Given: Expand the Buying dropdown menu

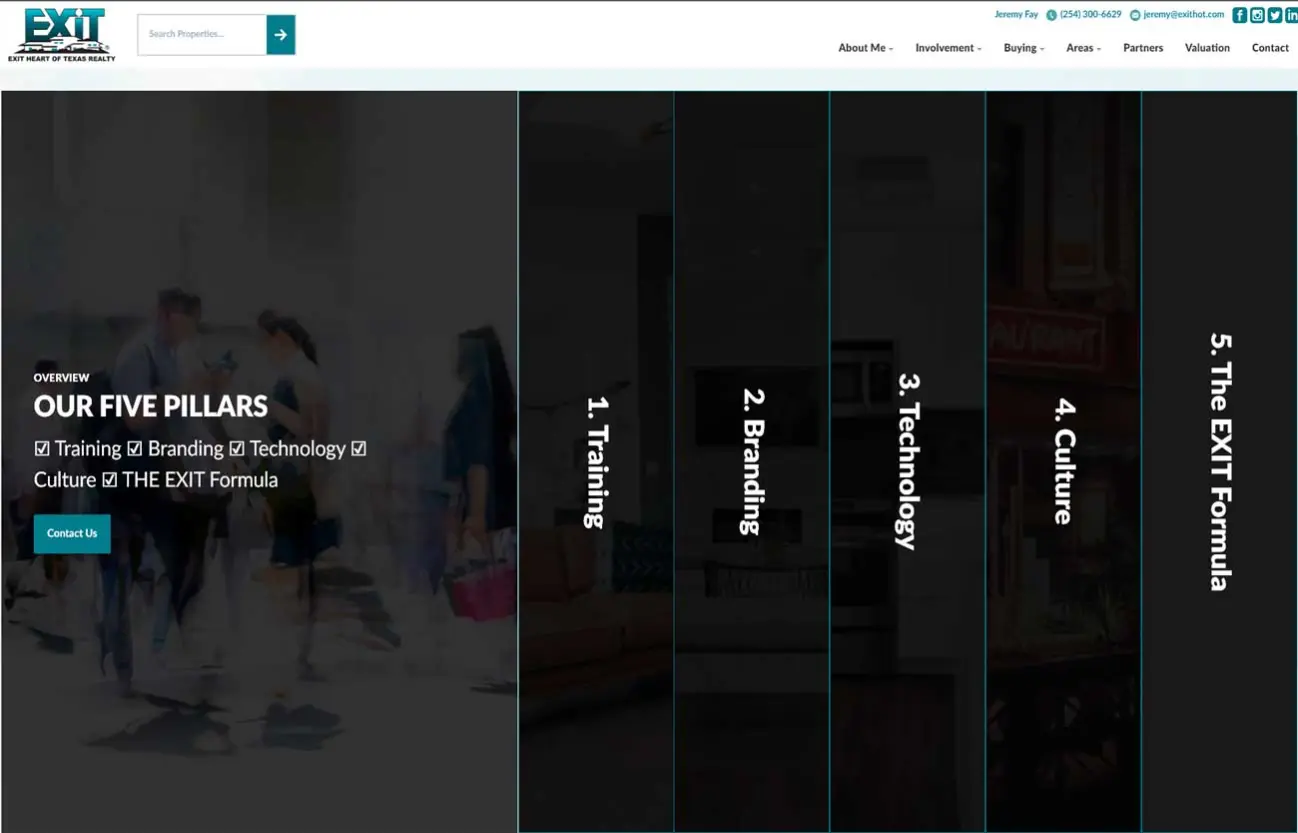Looking at the screenshot, I should point(1024,48).
